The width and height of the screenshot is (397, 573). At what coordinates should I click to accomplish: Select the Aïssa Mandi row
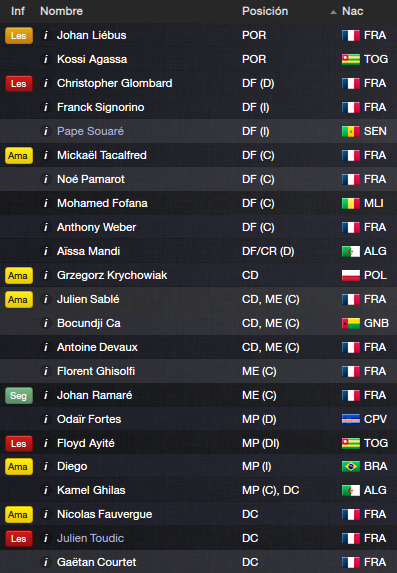coord(198,251)
